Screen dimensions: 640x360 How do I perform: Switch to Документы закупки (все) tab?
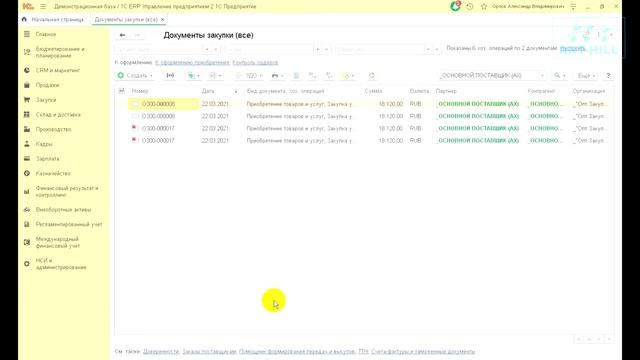(126, 20)
